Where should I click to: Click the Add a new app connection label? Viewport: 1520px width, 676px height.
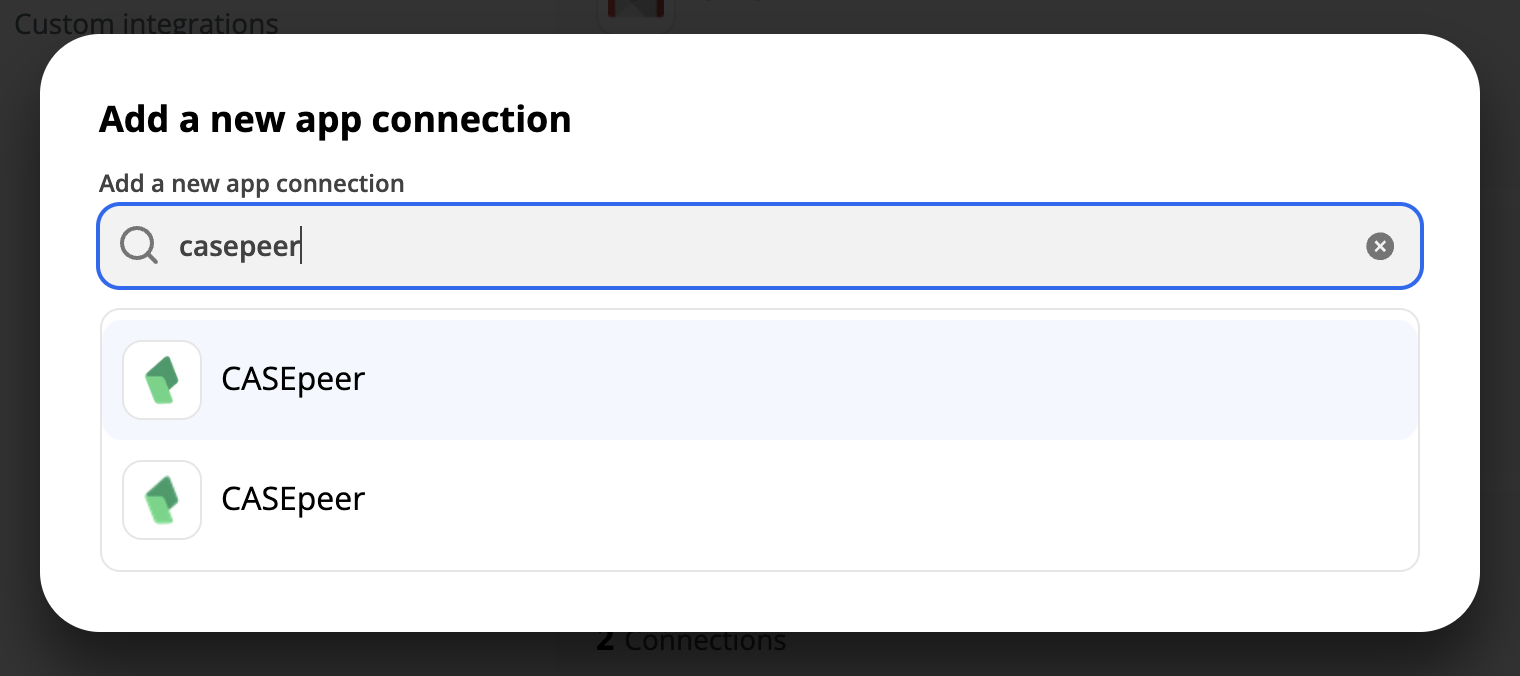pyautogui.click(x=251, y=183)
